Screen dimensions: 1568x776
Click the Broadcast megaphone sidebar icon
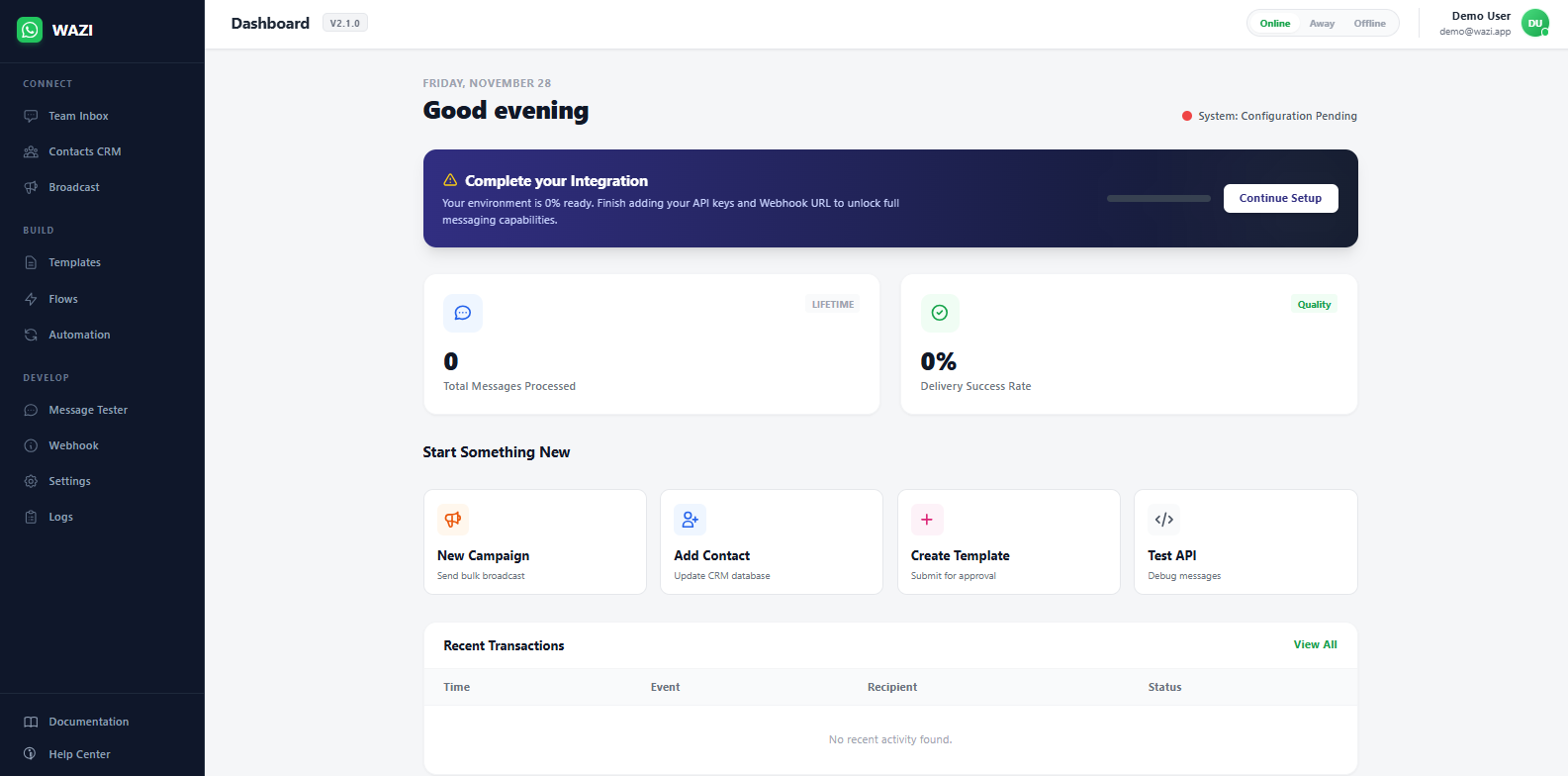[x=31, y=187]
